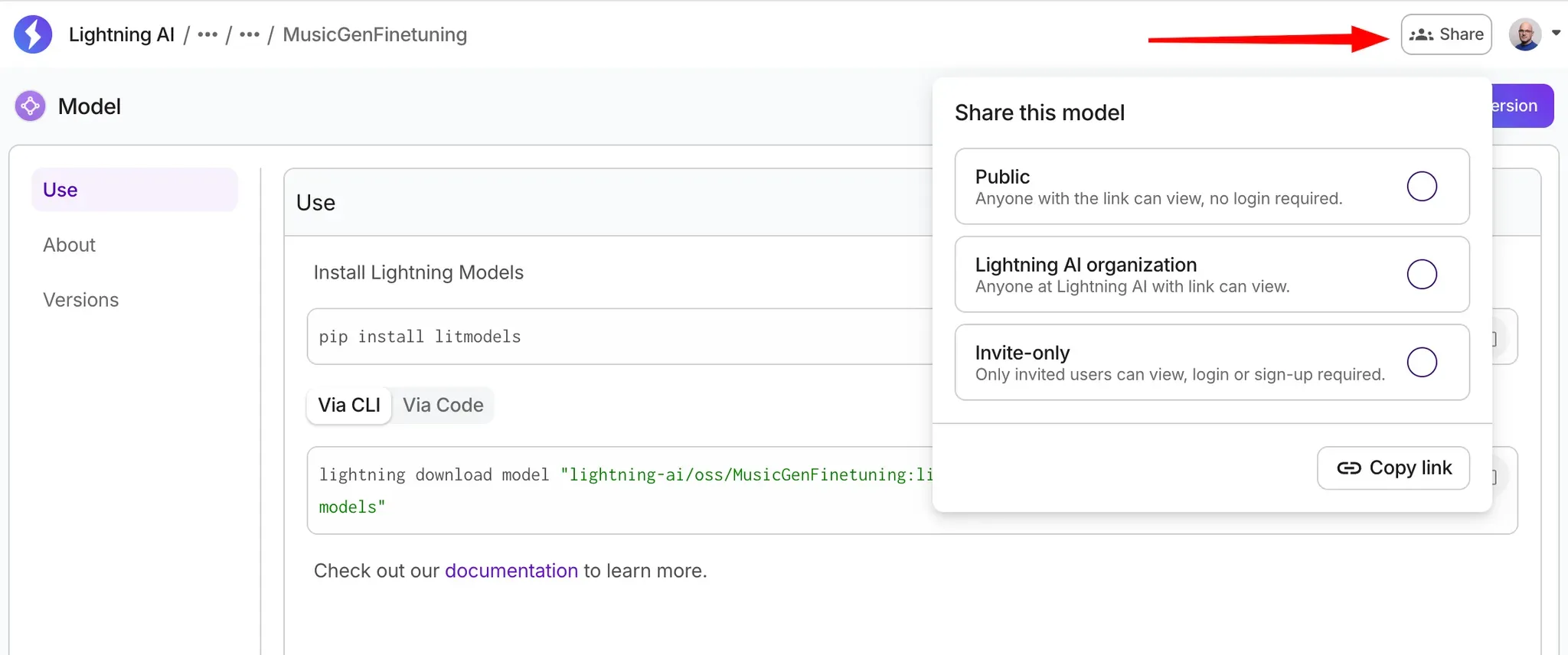Screen dimensions: 1568x655
Task: Click the partially hidden purple version button
Action: click(x=1523, y=106)
